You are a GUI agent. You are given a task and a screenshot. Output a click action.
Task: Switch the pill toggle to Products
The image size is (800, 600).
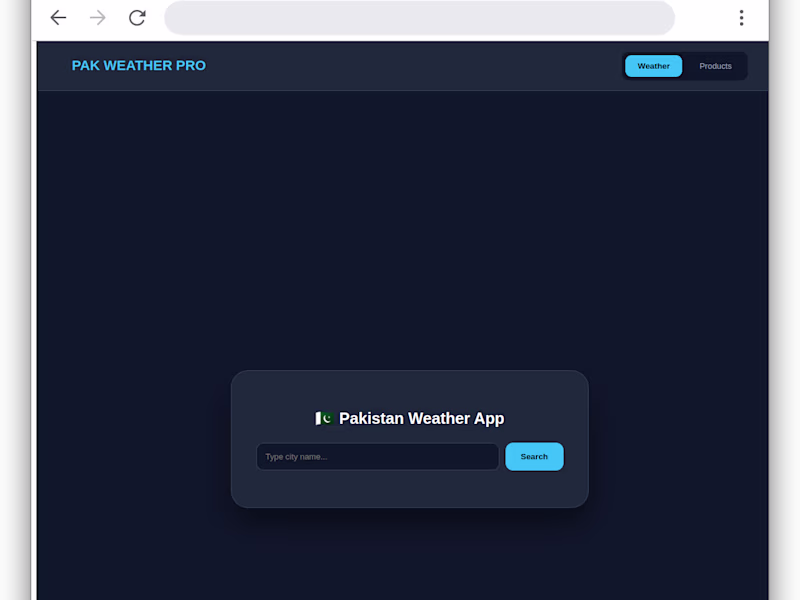715,66
